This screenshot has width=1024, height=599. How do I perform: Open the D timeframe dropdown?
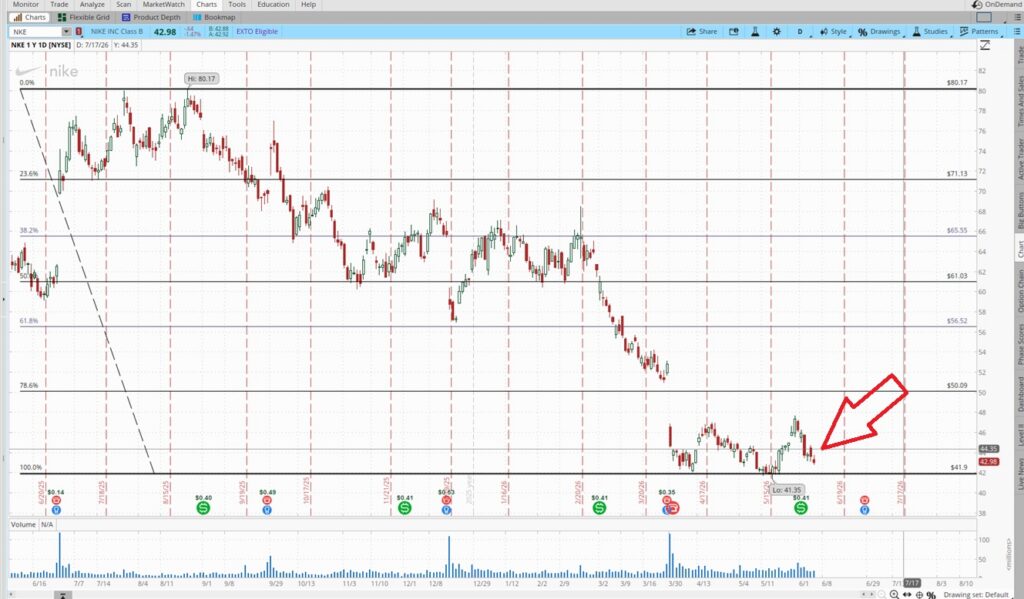click(x=801, y=31)
